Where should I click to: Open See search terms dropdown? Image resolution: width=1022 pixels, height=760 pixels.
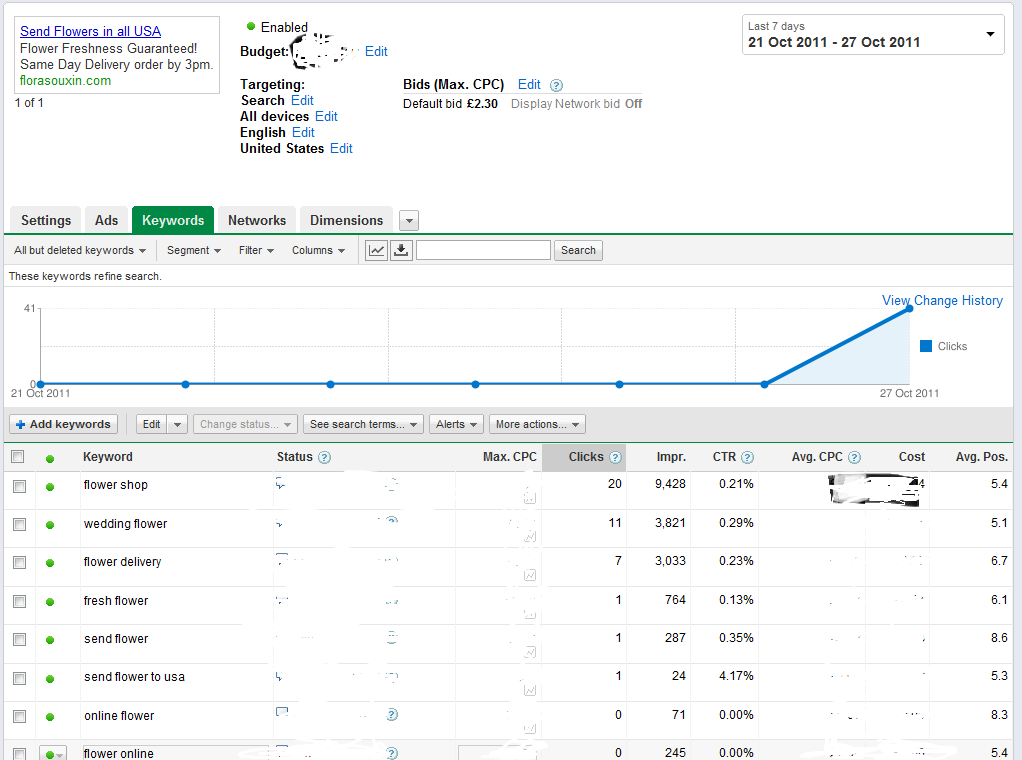point(363,424)
